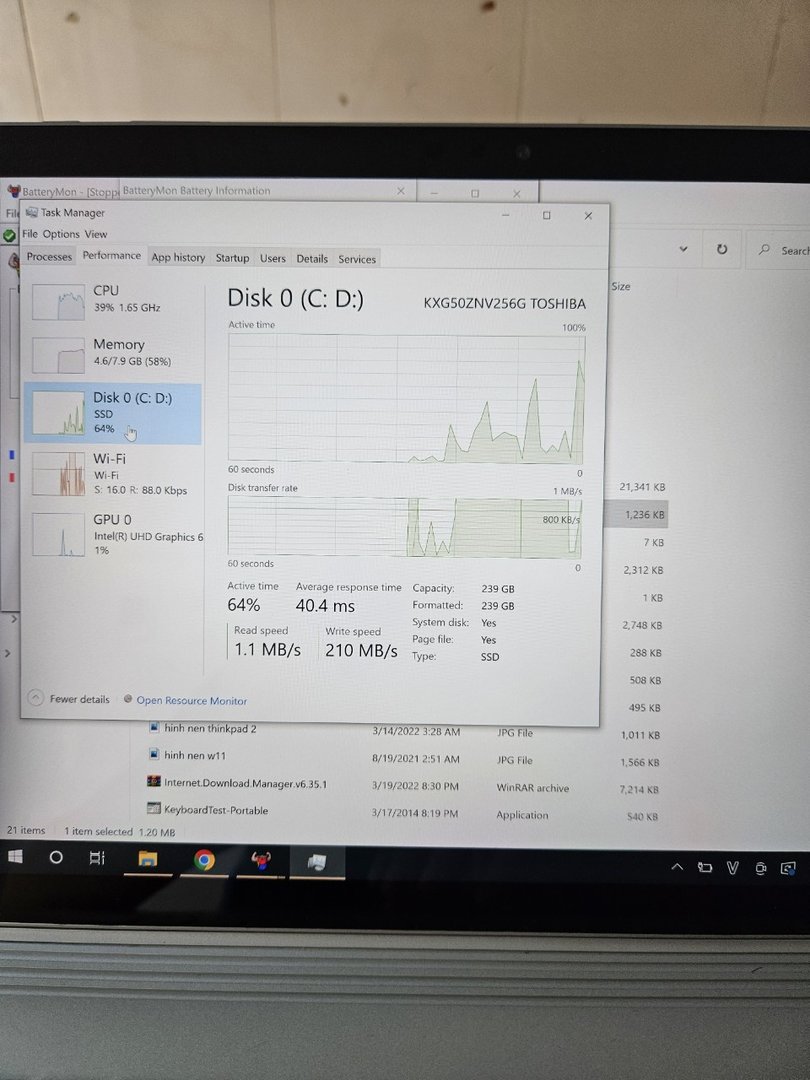Open the Windows Start menu

click(16, 857)
